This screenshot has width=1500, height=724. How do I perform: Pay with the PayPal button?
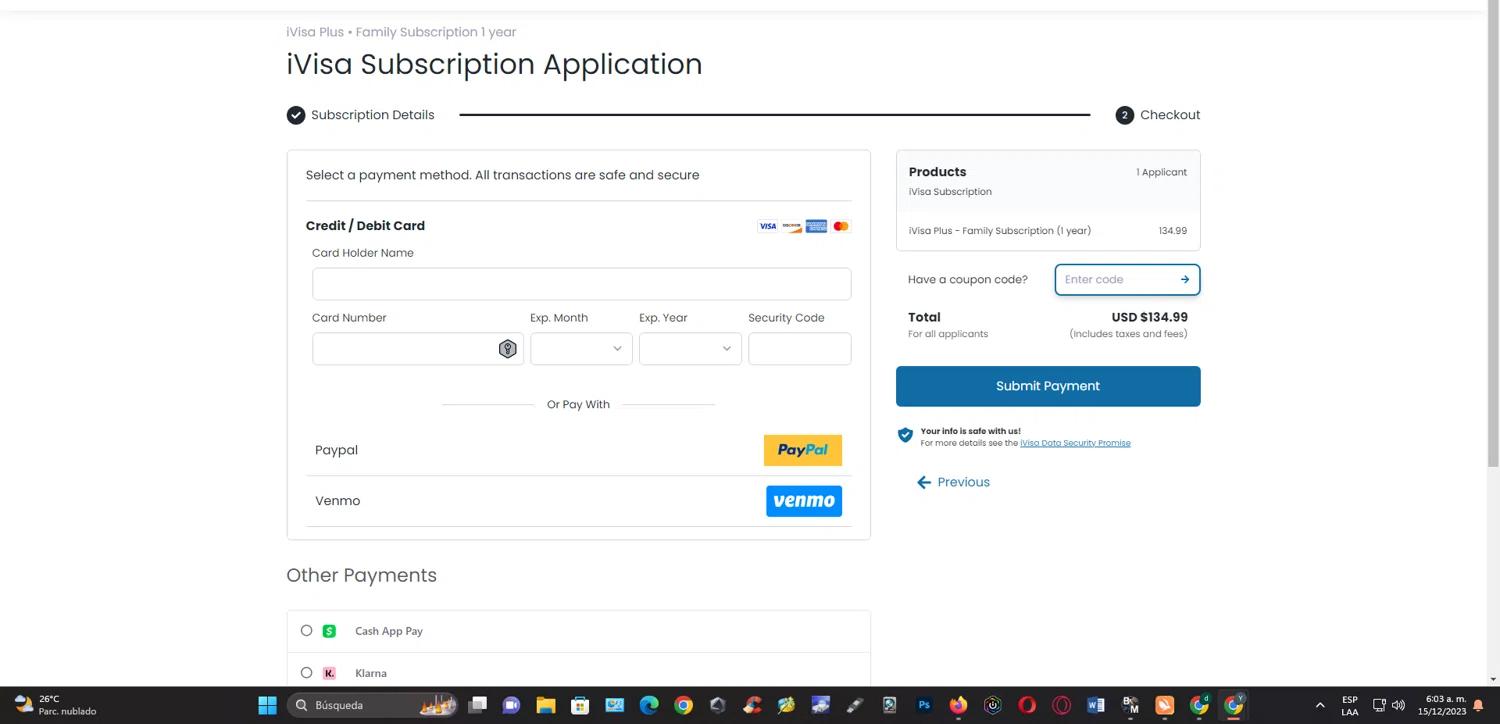pyautogui.click(x=803, y=450)
